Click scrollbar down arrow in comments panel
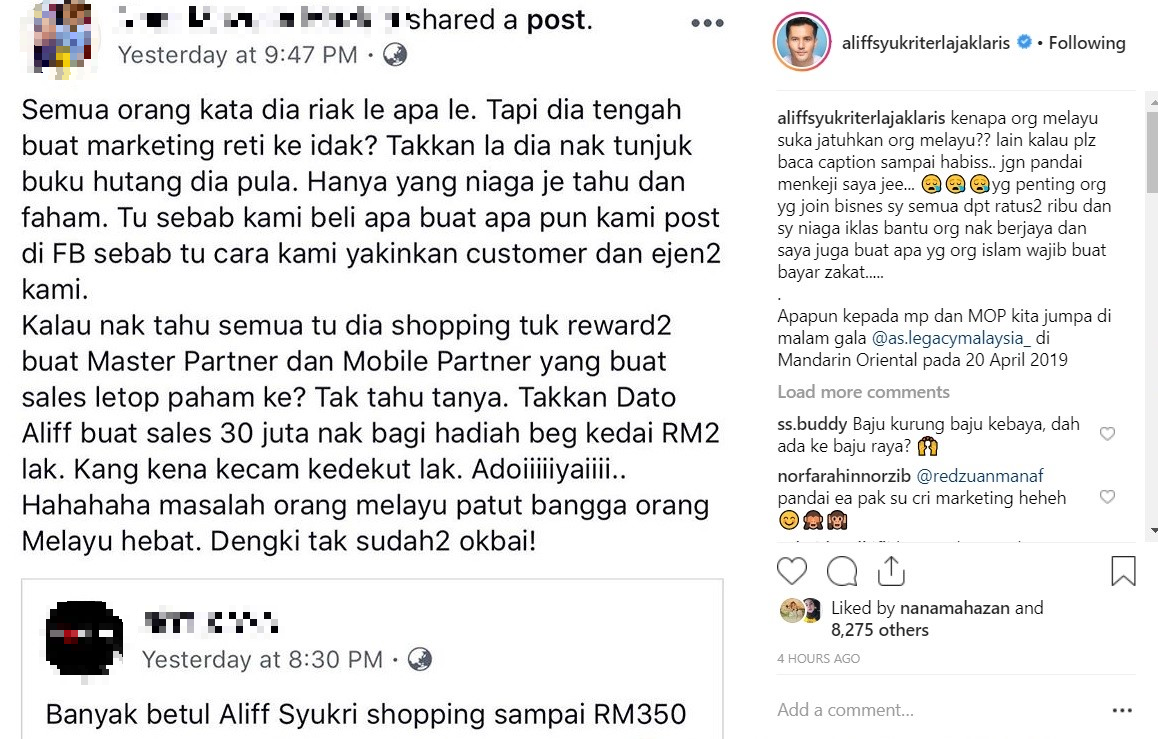1158x739 pixels. 1152,530
